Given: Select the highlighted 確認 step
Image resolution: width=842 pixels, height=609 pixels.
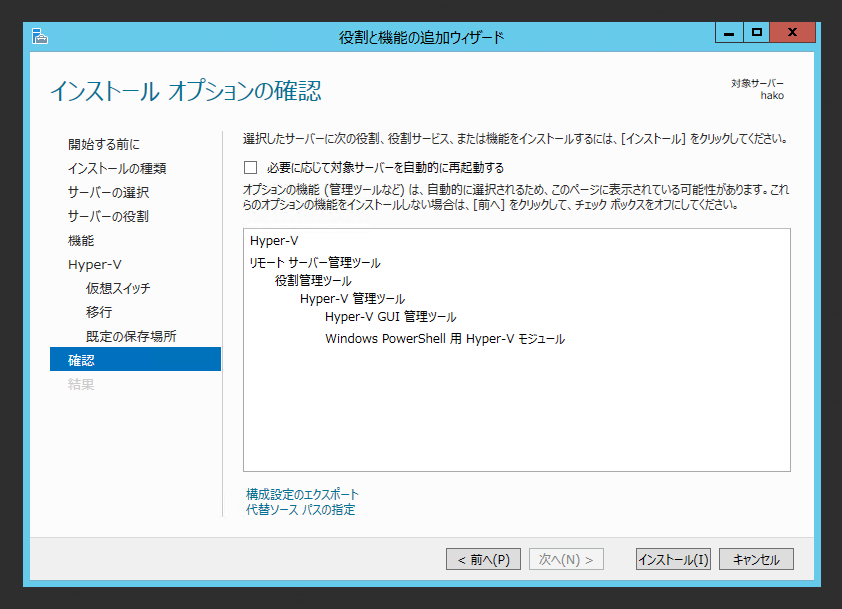Looking at the screenshot, I should pyautogui.click(x=135, y=359).
